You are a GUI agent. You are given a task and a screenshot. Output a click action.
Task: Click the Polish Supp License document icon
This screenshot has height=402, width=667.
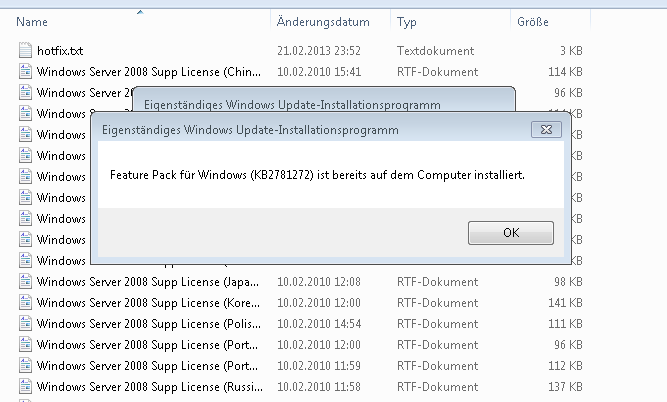point(26,323)
